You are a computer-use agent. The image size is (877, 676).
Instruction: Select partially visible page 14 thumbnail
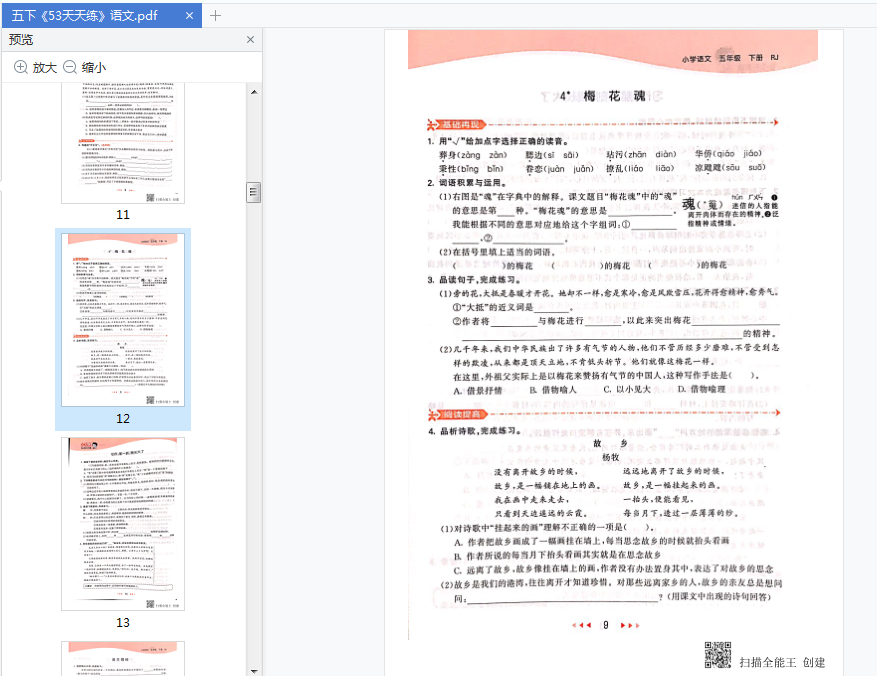123,659
